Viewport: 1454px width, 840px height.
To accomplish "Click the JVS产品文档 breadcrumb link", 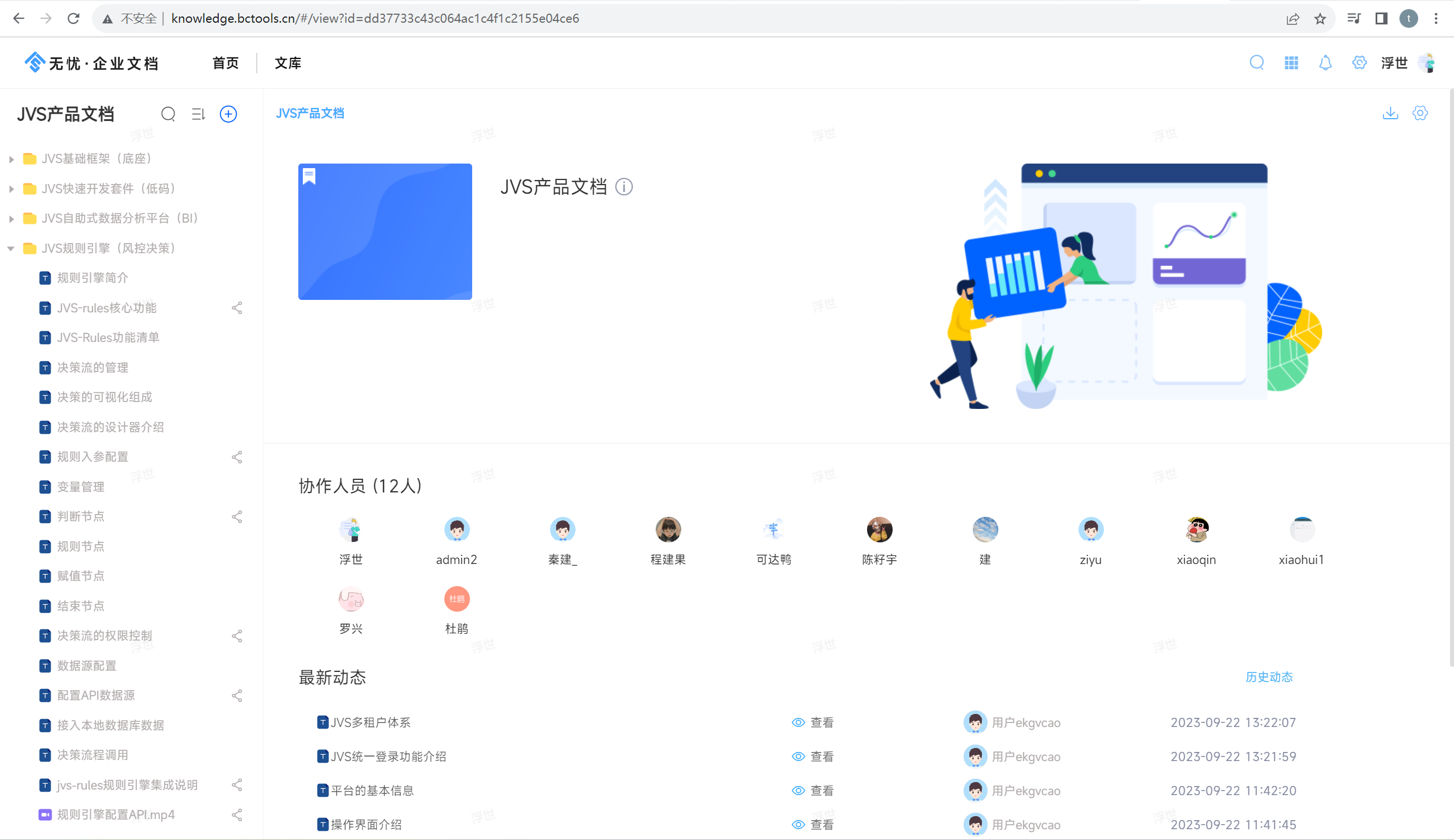I will (310, 113).
